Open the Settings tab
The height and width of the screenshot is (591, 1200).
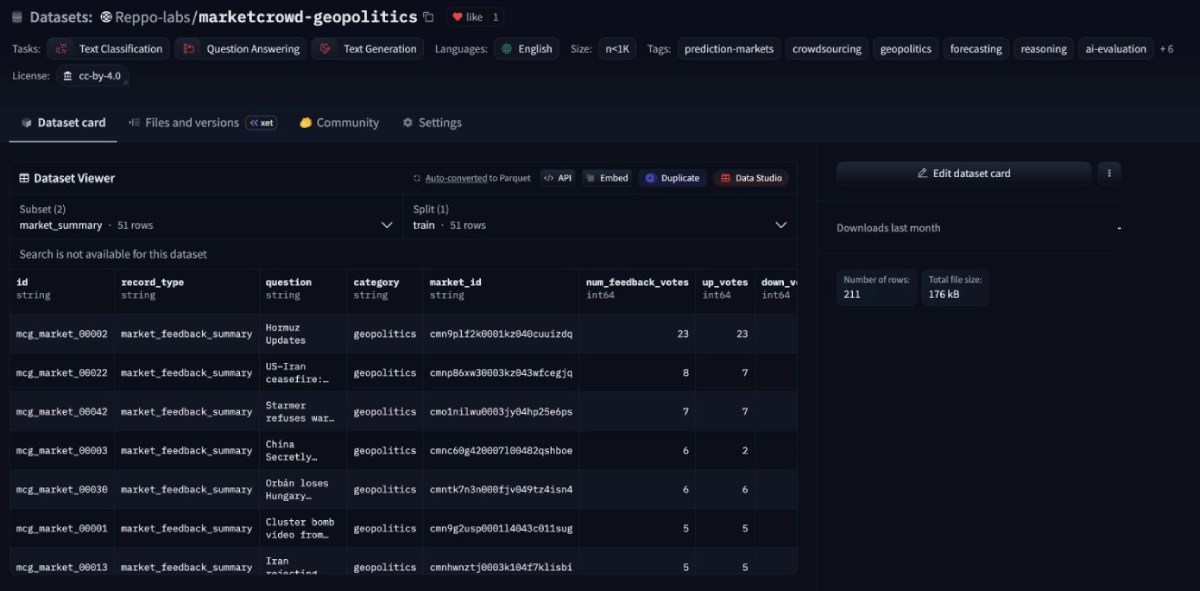432,122
